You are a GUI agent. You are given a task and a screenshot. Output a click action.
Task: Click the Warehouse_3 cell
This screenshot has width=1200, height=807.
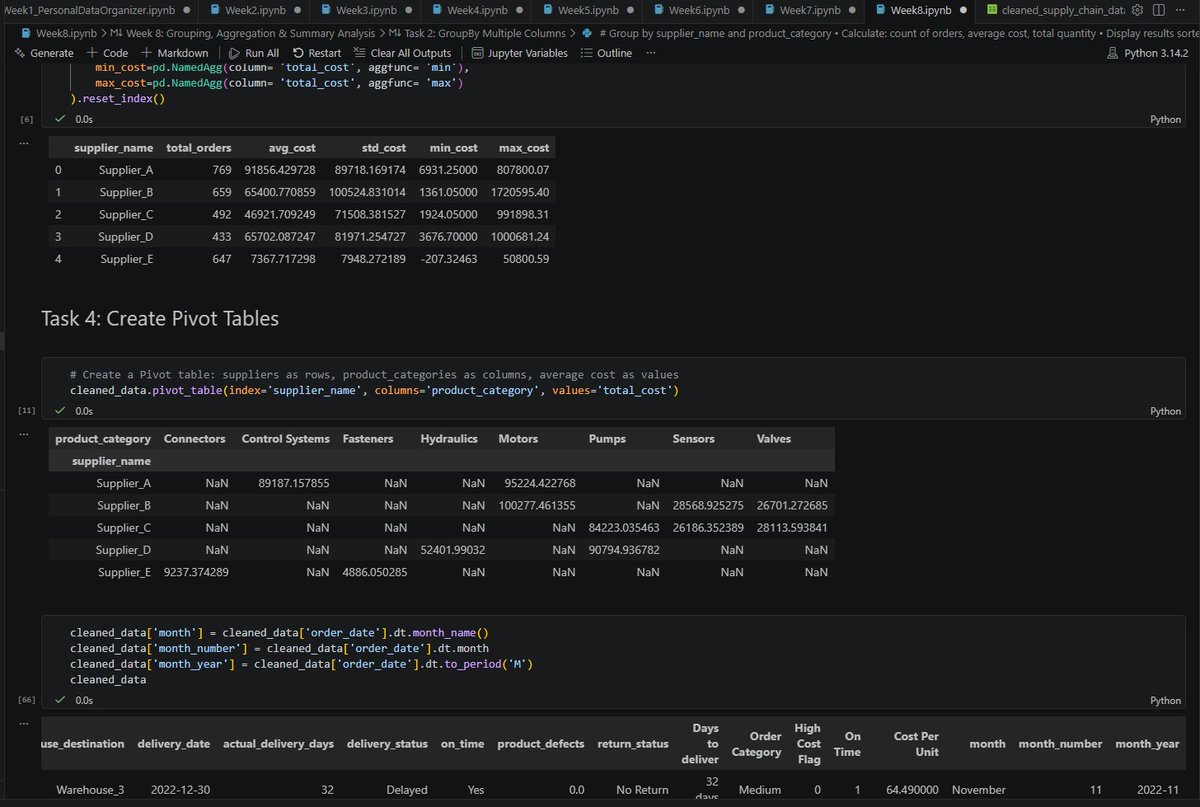[90, 790]
